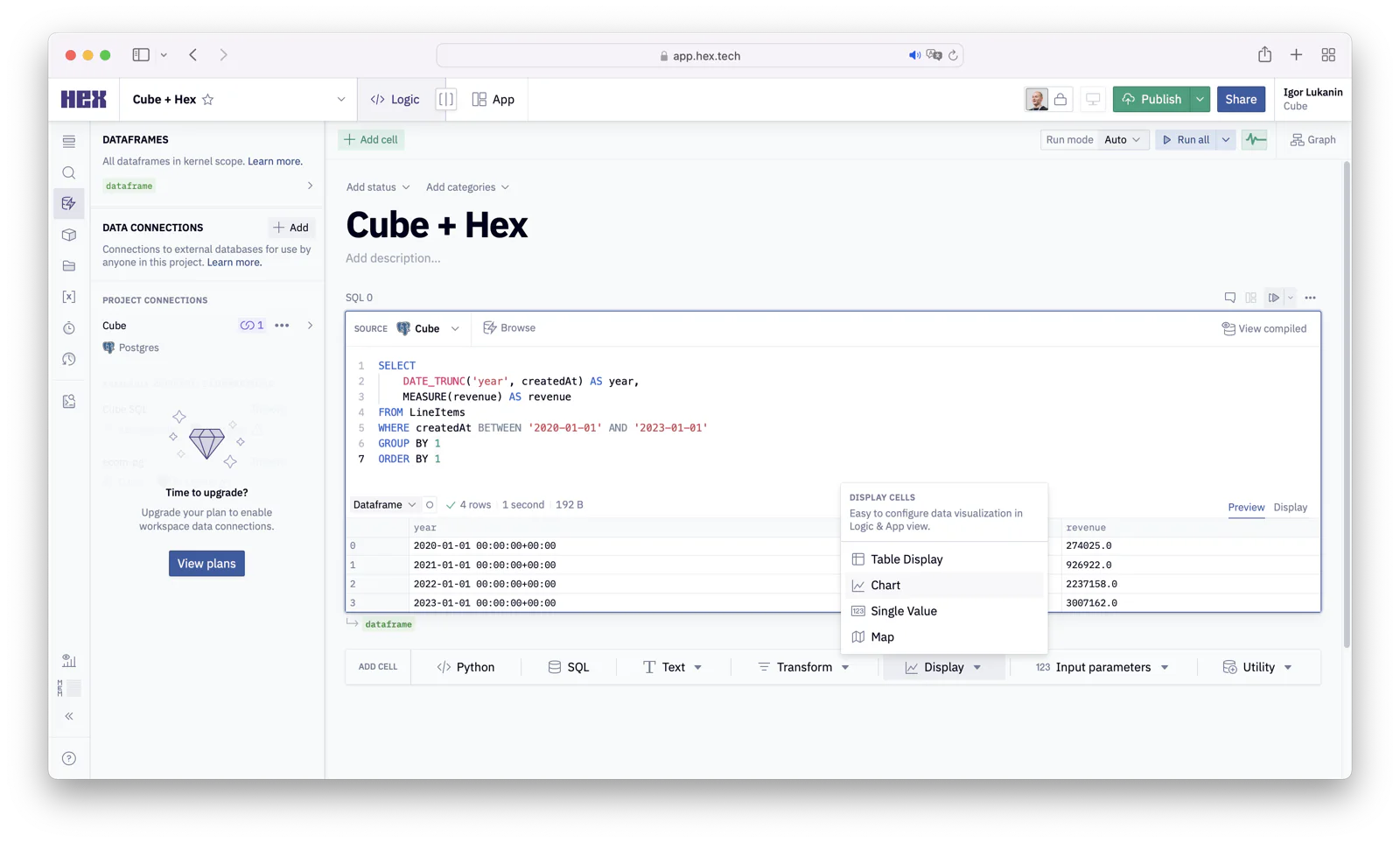Open the Files folder sidebar icon

tap(69, 266)
